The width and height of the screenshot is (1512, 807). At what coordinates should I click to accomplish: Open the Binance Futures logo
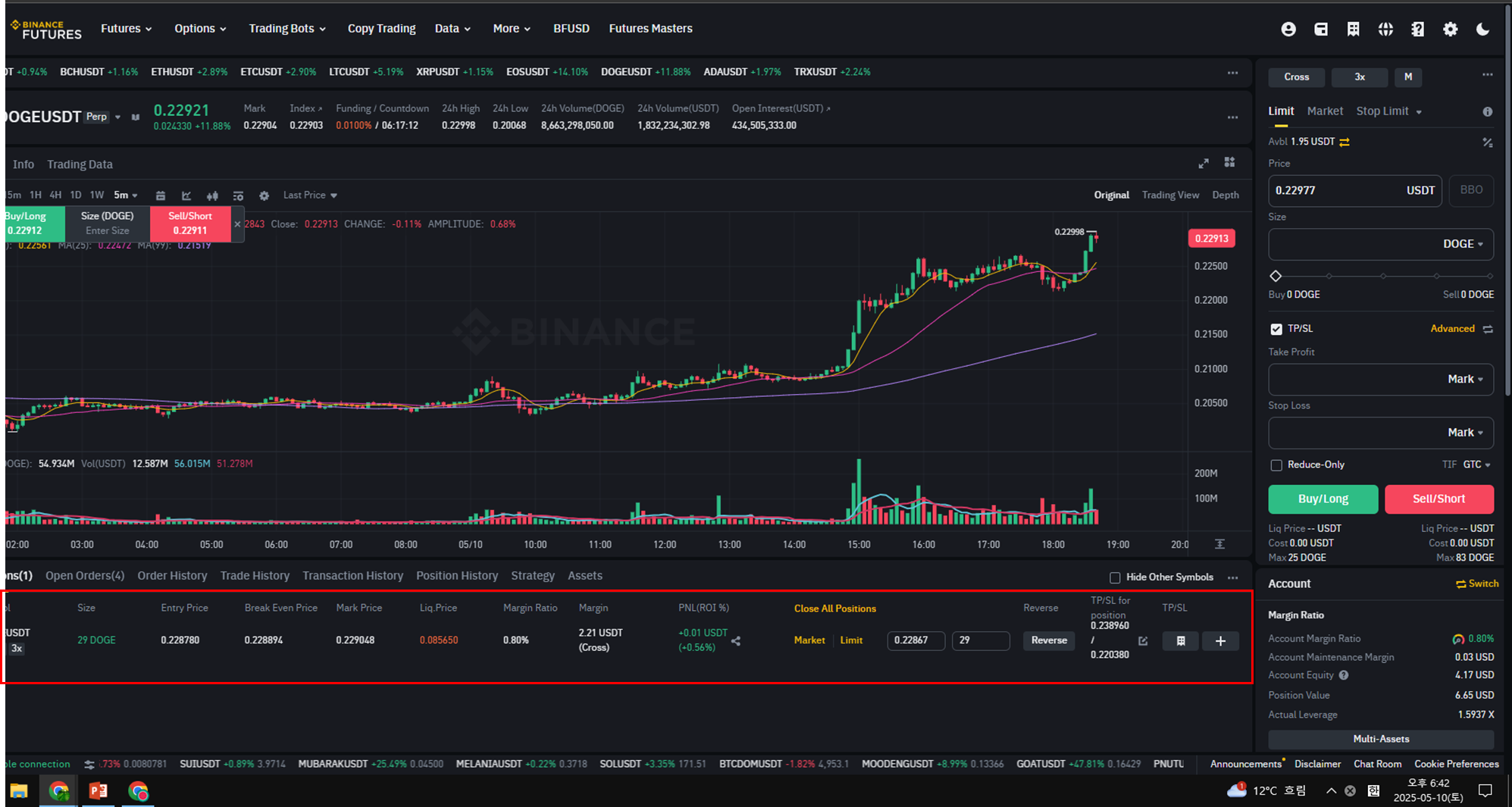pyautogui.click(x=46, y=30)
